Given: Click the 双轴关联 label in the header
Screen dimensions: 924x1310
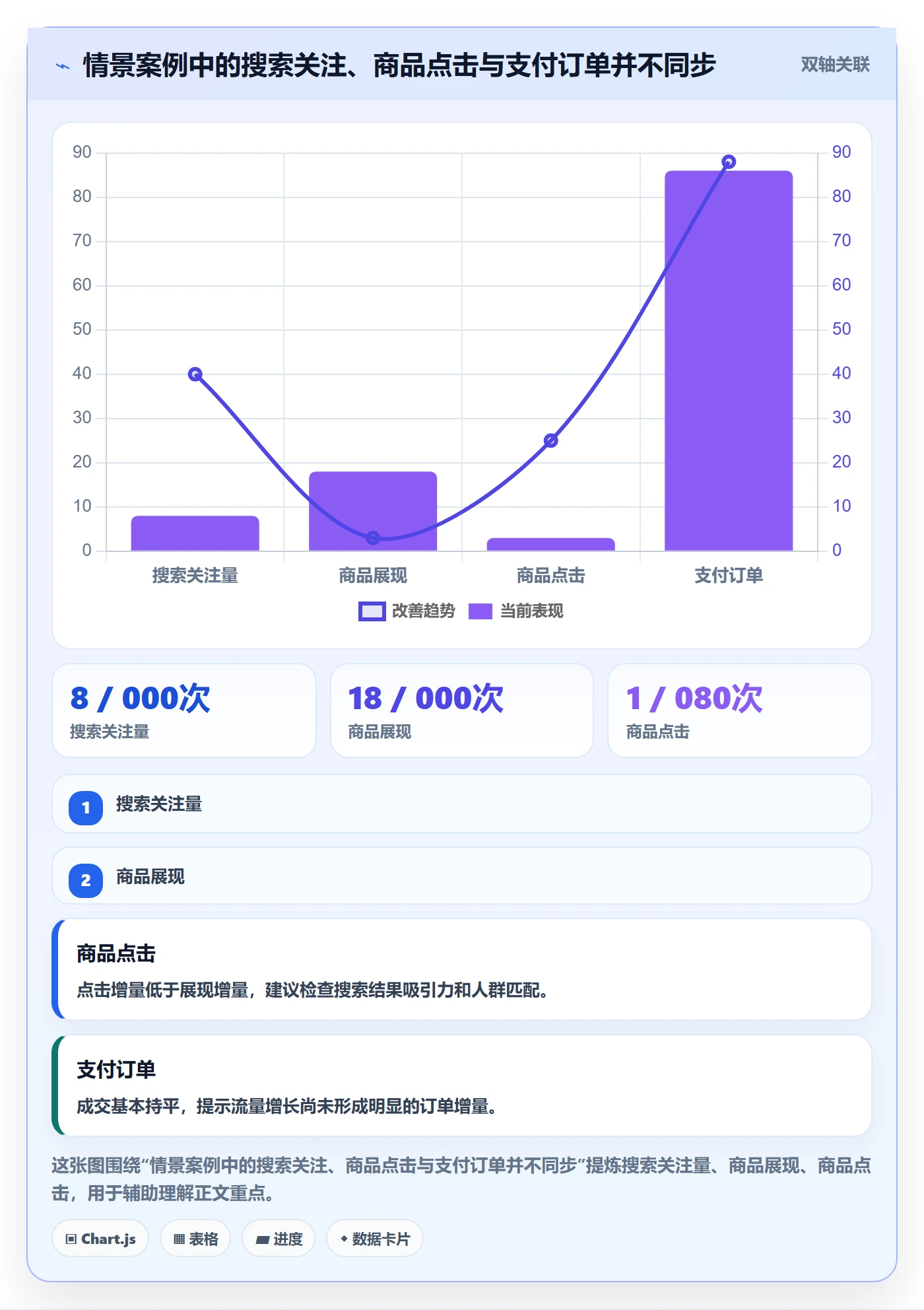Looking at the screenshot, I should click(835, 65).
